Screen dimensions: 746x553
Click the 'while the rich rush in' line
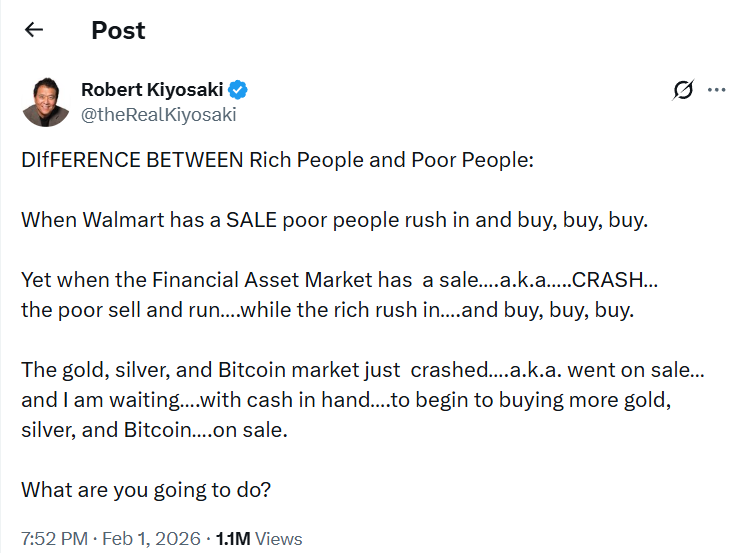click(x=326, y=309)
